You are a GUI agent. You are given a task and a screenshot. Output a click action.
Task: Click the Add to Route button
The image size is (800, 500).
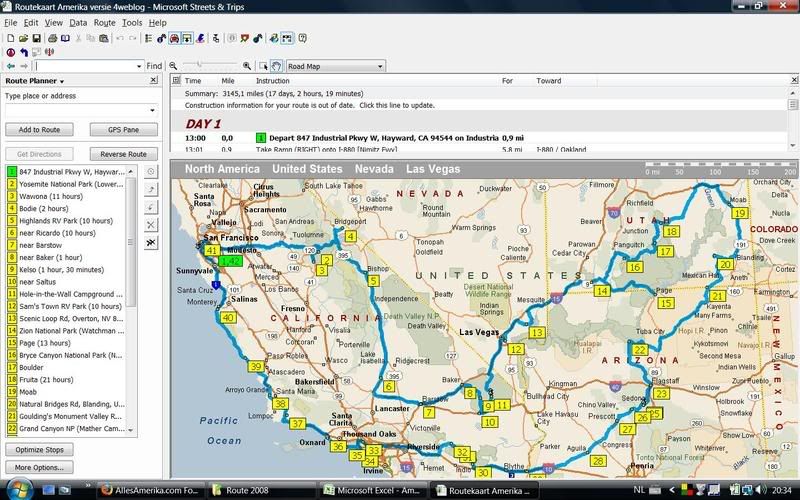(x=39, y=130)
